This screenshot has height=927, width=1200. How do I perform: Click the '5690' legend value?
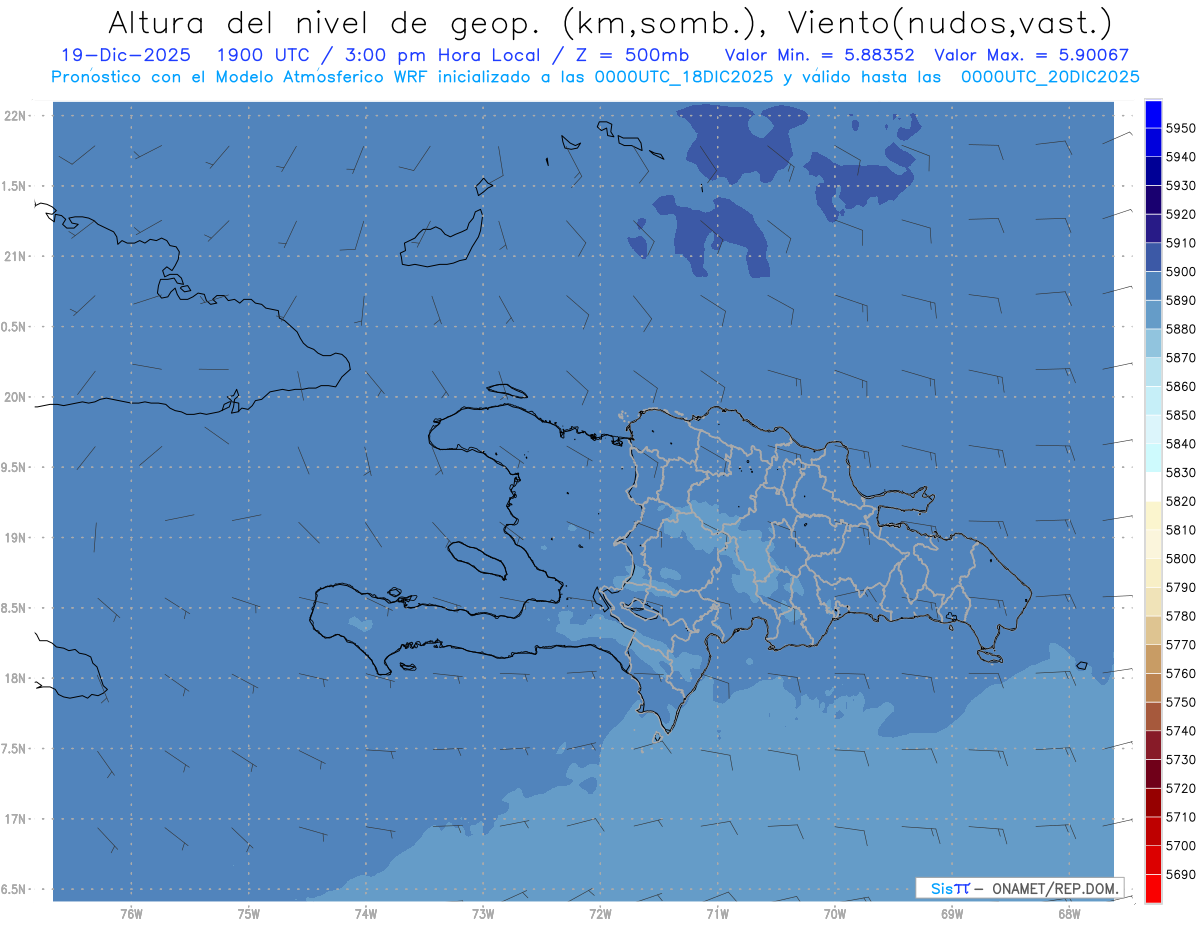tap(1180, 874)
